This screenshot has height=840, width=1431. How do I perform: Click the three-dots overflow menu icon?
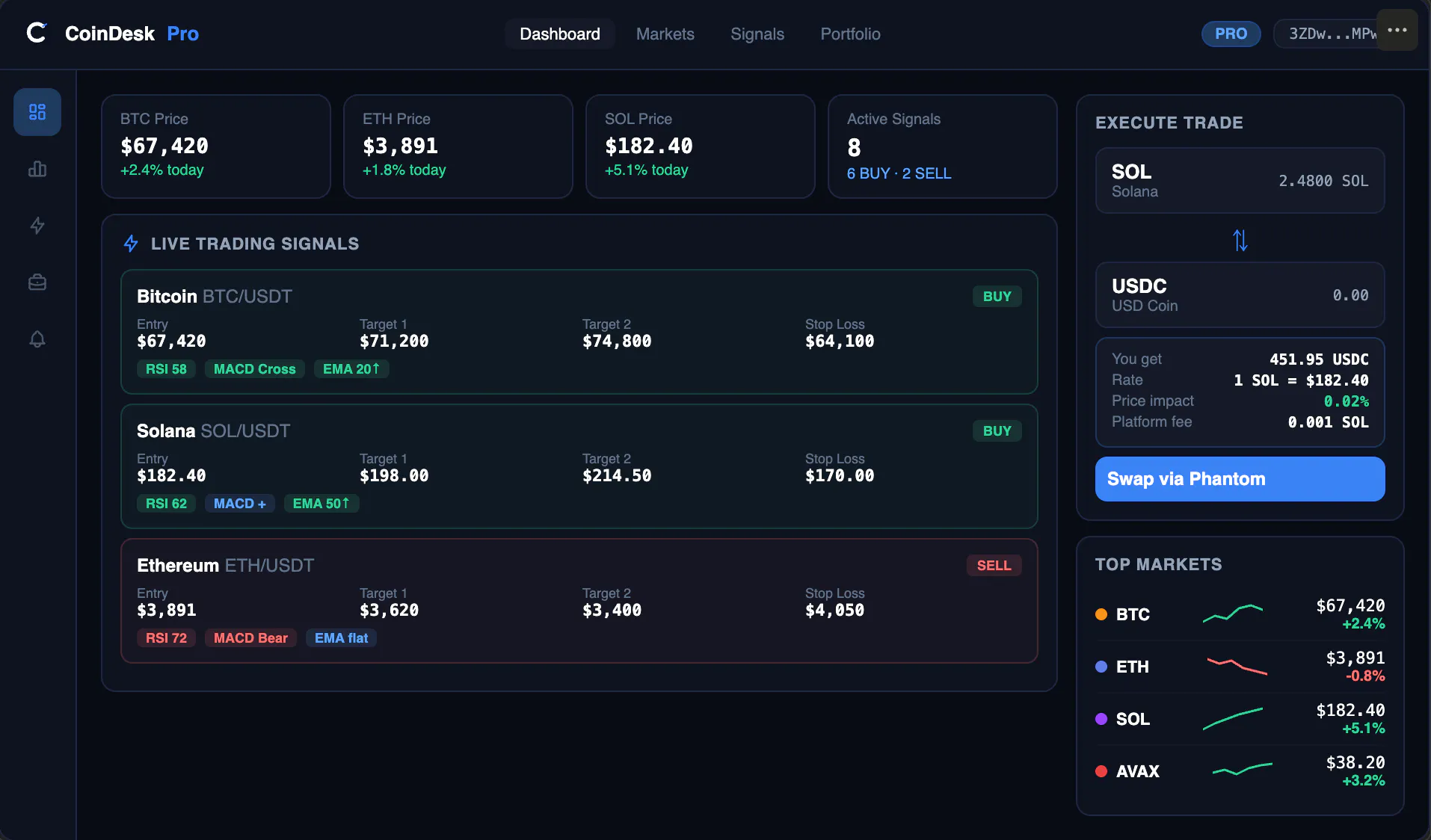[1397, 30]
